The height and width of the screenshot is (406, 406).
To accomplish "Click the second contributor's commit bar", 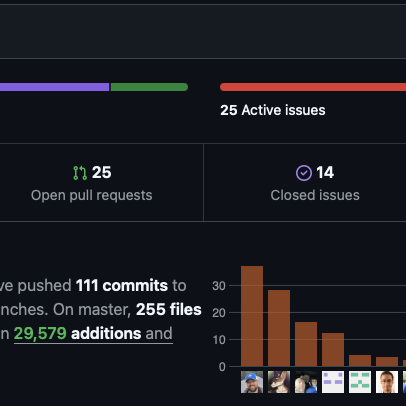I will [279, 328].
